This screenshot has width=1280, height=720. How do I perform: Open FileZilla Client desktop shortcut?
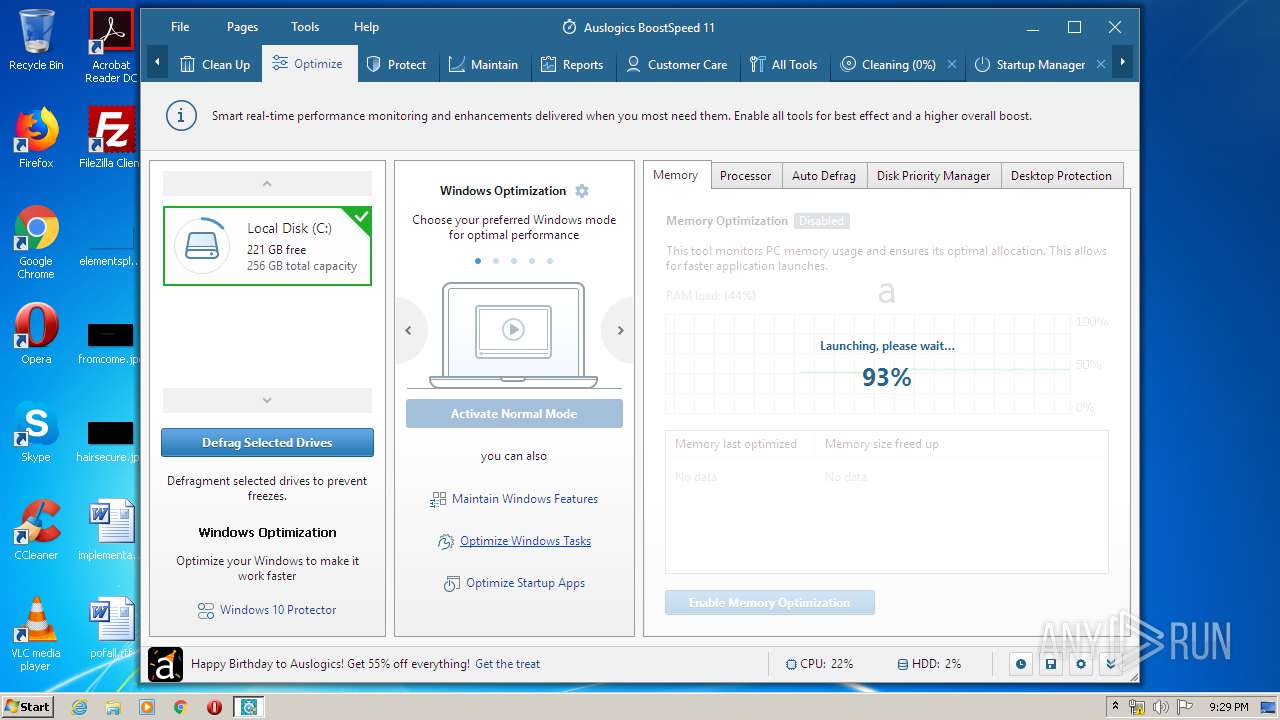coord(111,138)
